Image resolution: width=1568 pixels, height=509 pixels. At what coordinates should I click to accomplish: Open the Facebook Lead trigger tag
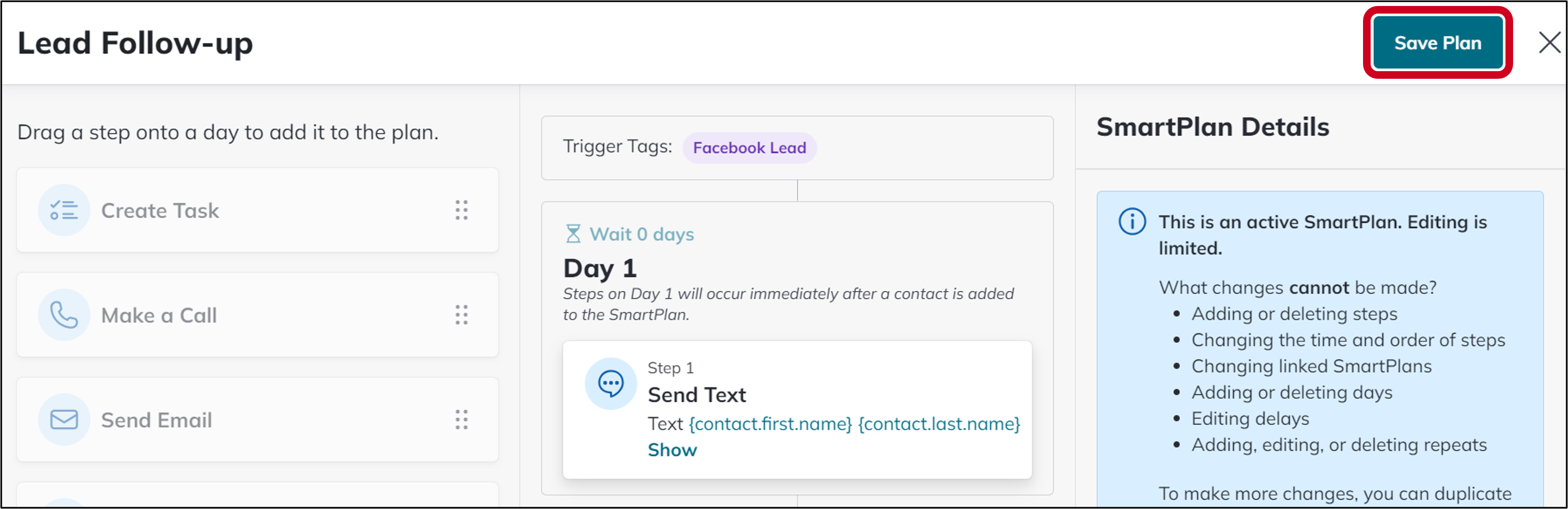(749, 148)
